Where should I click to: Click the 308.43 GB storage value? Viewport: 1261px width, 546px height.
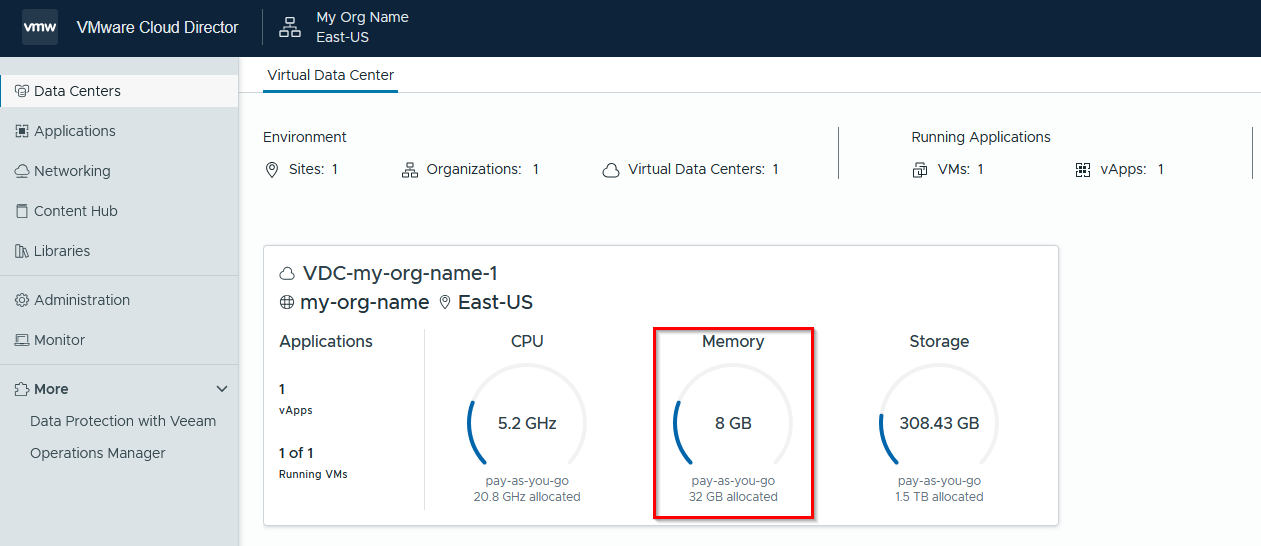coord(939,423)
